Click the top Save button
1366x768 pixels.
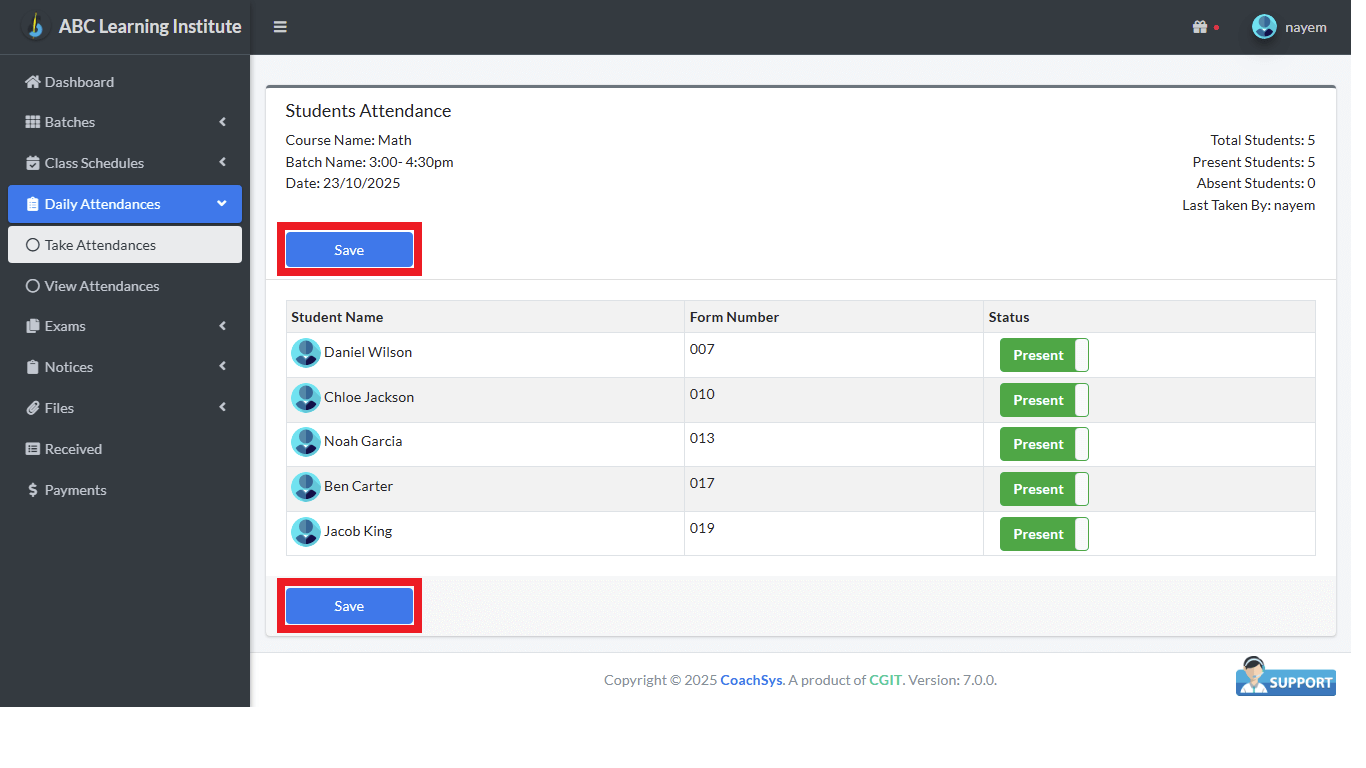point(349,250)
